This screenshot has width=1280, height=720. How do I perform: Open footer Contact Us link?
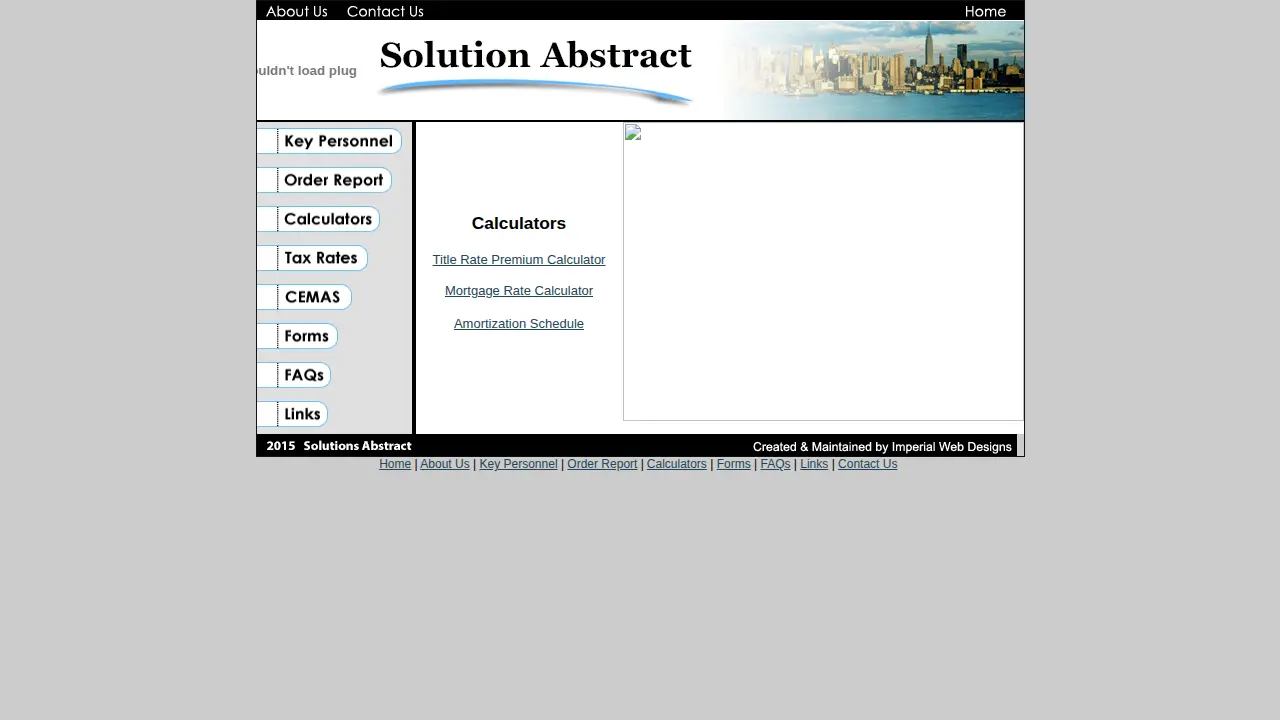pos(868,464)
